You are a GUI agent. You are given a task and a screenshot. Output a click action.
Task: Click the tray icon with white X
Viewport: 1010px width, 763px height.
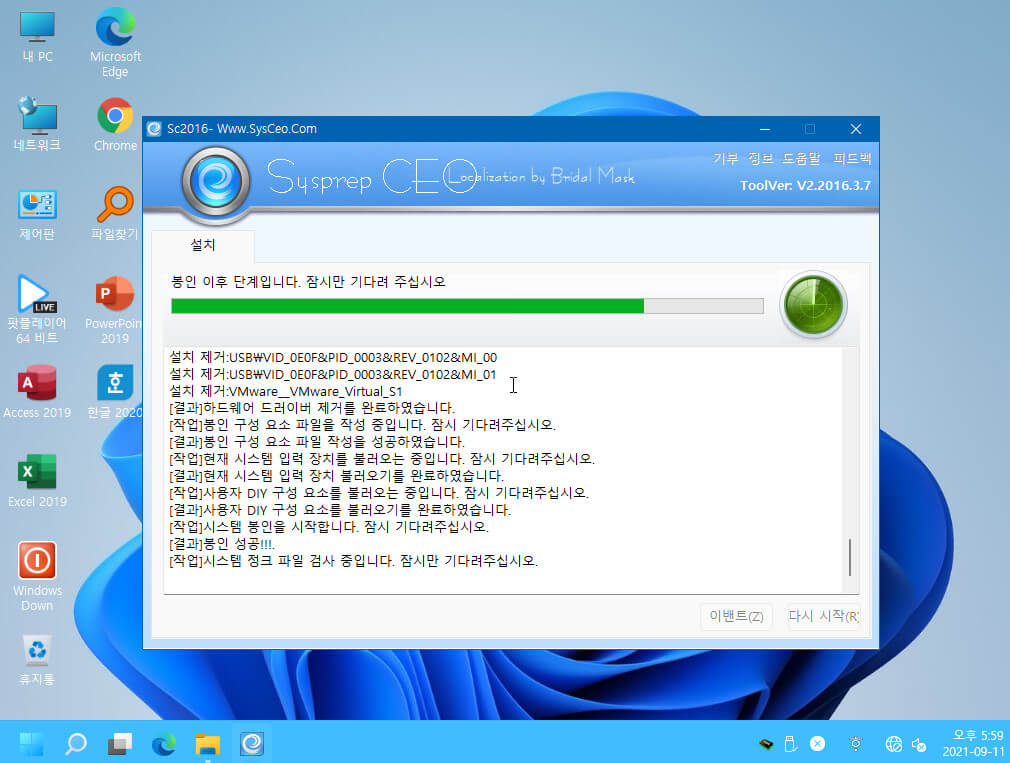pos(817,744)
